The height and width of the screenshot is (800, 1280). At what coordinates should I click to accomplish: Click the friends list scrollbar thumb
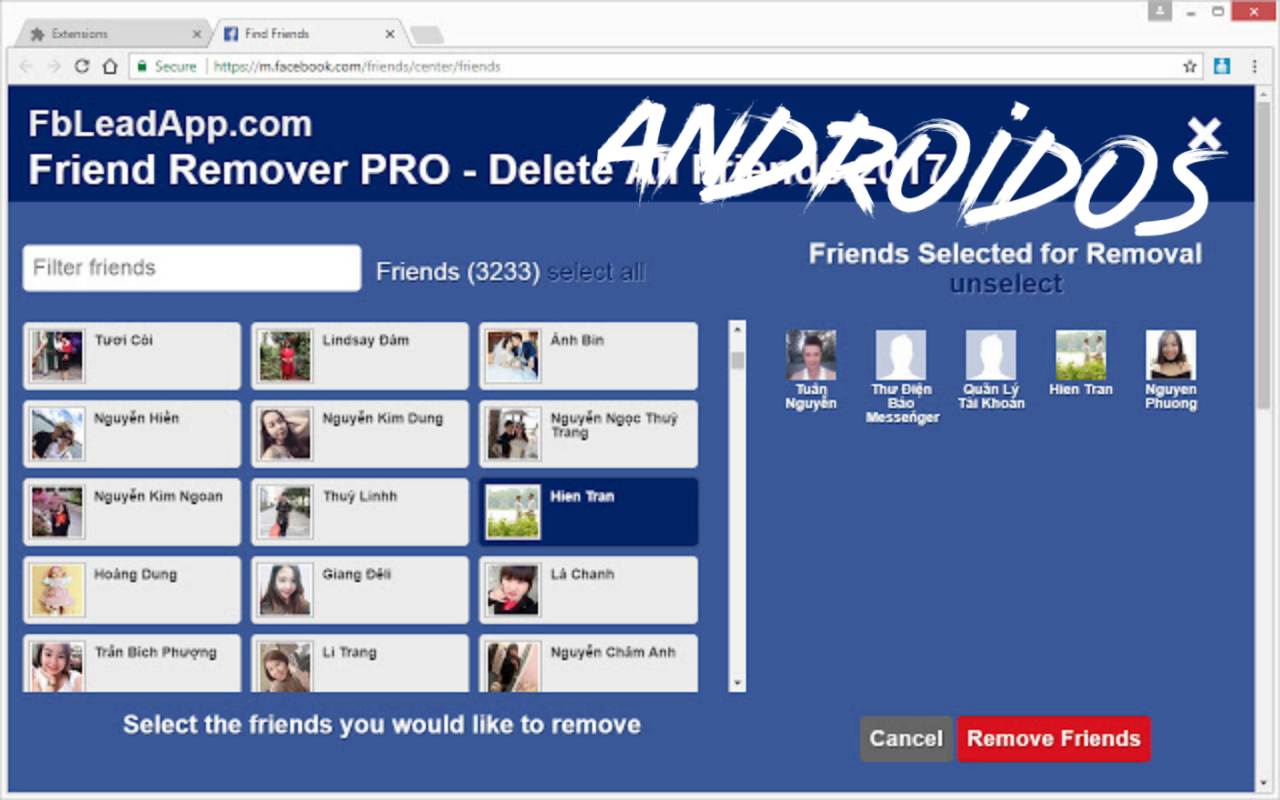point(738,360)
